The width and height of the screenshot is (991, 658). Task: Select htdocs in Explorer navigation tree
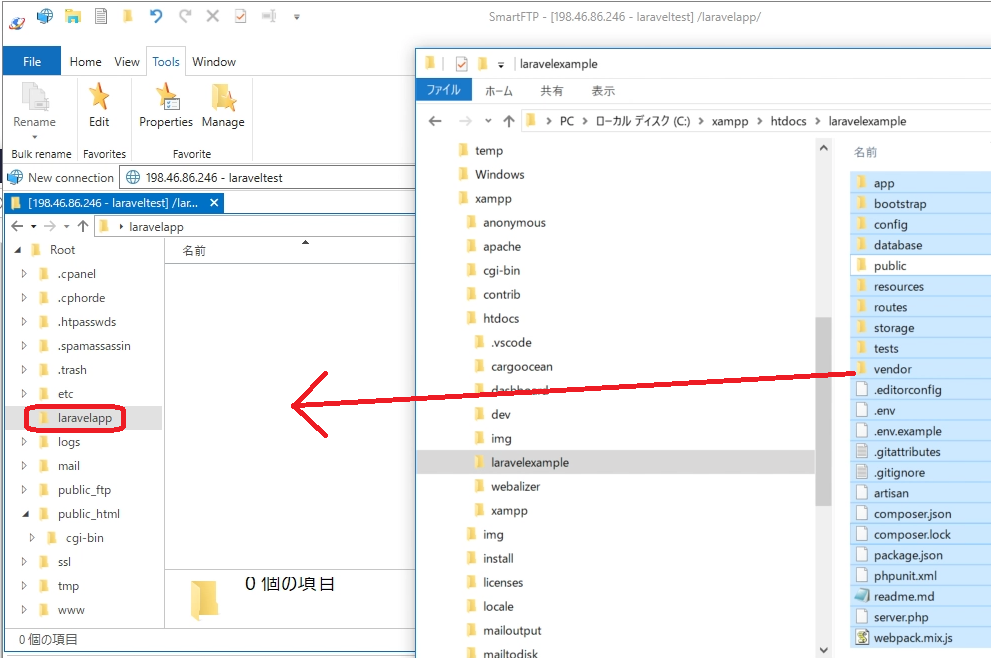[x=501, y=318]
